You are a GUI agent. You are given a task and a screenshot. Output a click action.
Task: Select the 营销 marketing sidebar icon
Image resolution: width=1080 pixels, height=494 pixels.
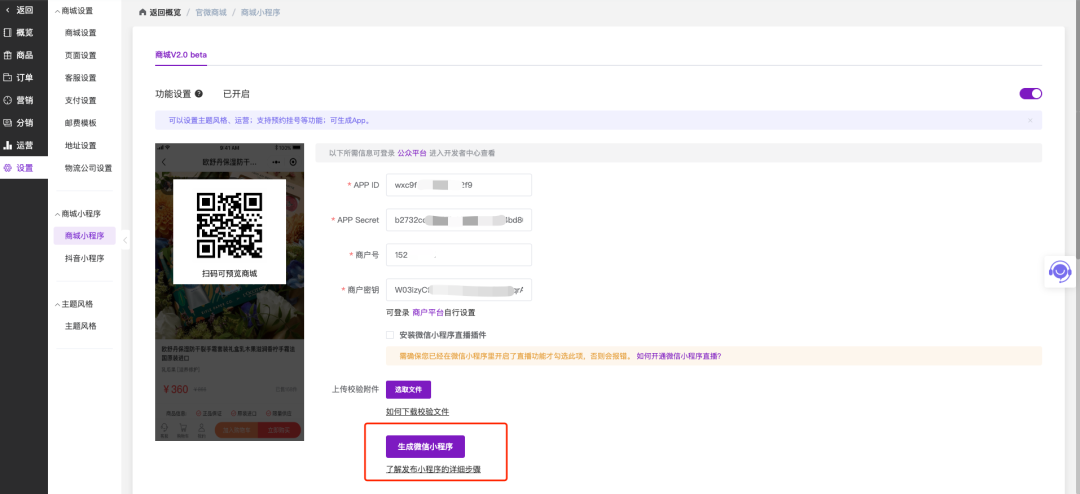(8, 100)
